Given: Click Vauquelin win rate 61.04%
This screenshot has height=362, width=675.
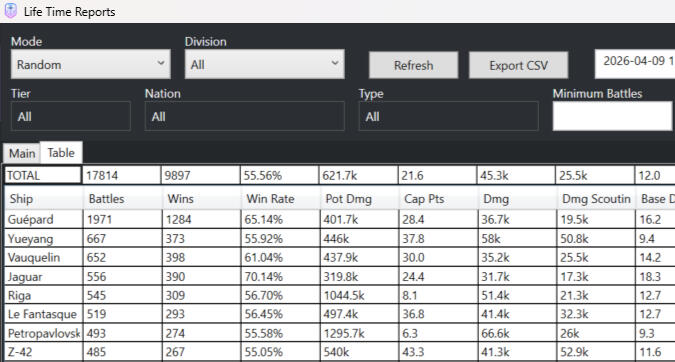Looking at the screenshot, I should point(281,257).
